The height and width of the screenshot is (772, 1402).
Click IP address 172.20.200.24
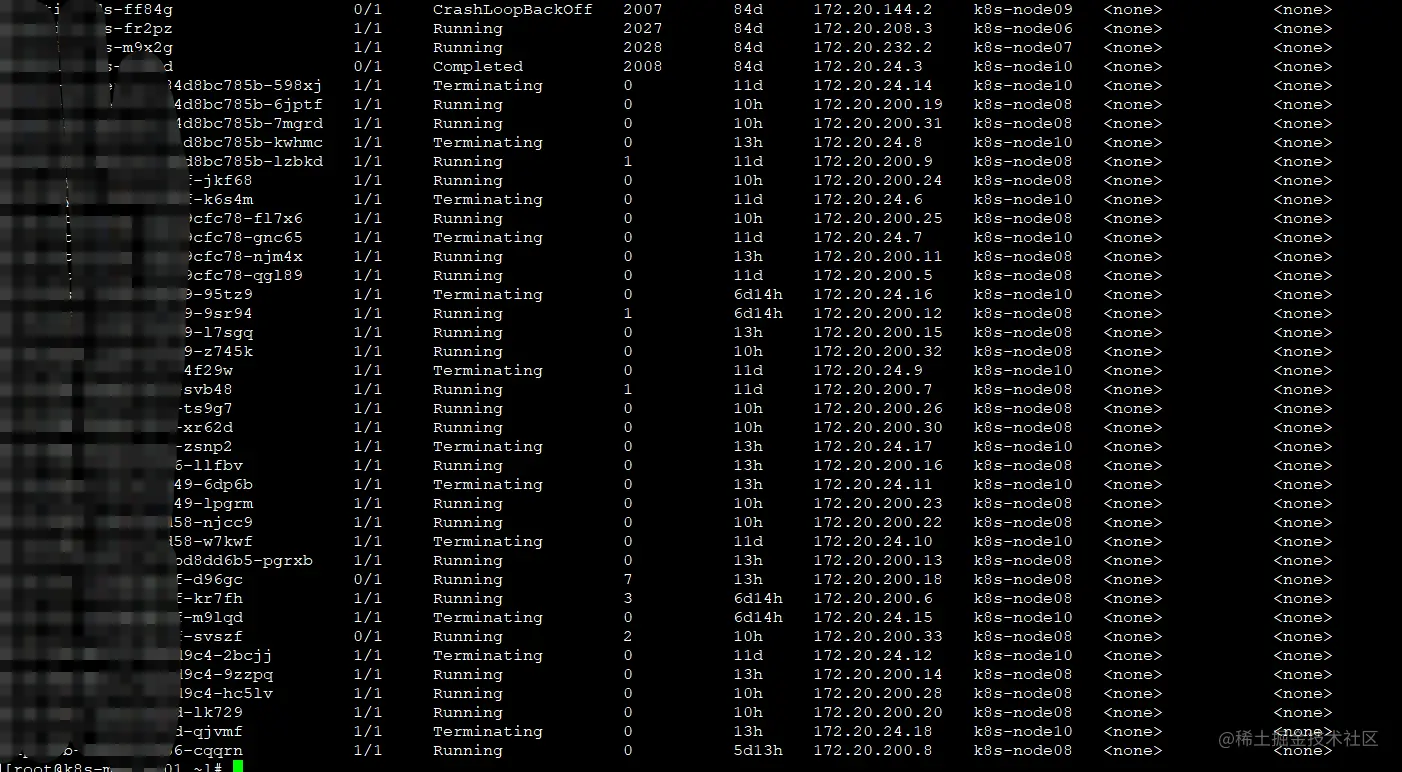pos(877,181)
